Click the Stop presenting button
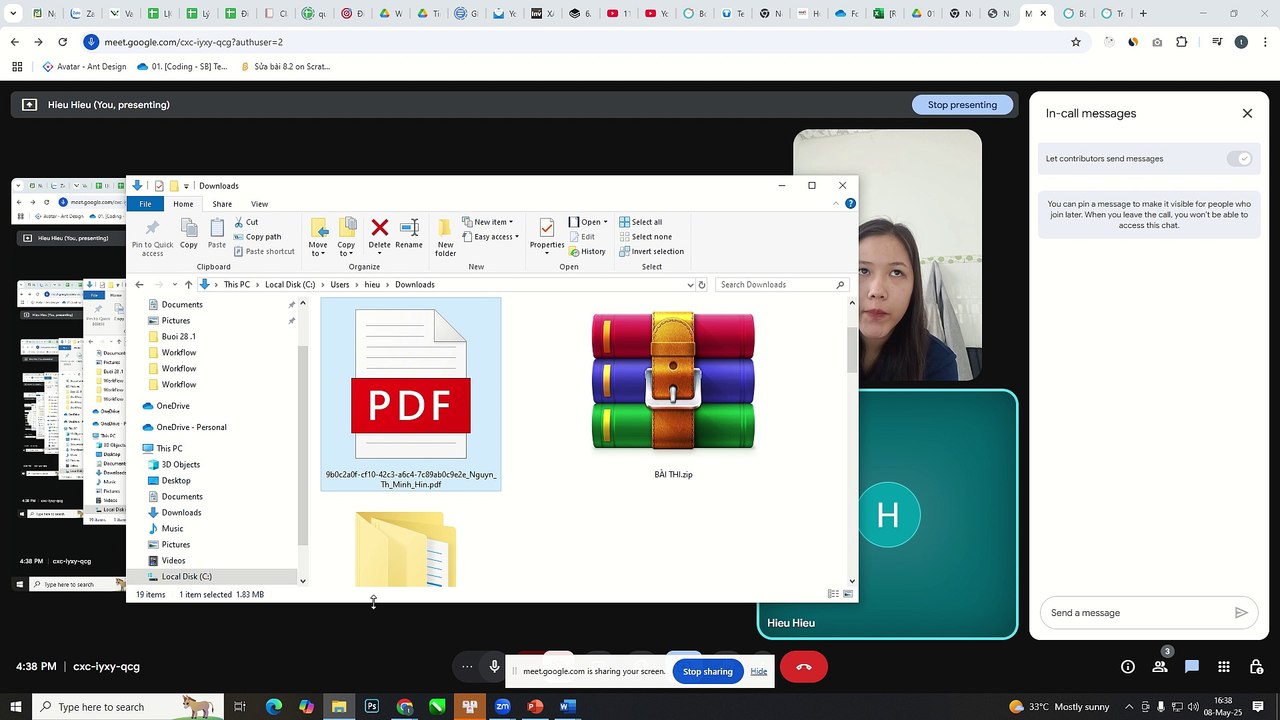The image size is (1280, 720). coord(962,105)
